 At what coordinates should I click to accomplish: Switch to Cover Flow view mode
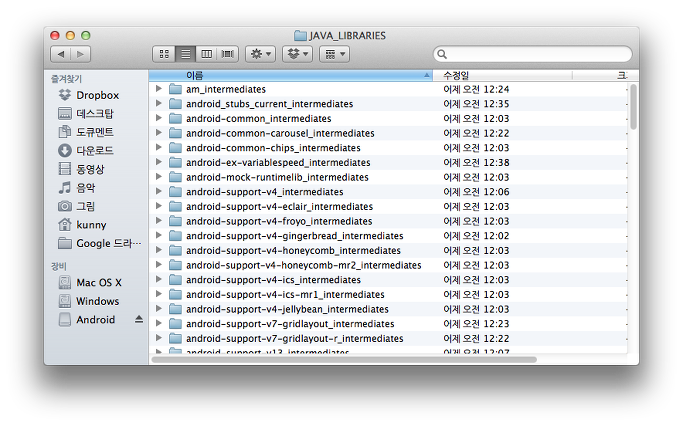click(x=227, y=54)
